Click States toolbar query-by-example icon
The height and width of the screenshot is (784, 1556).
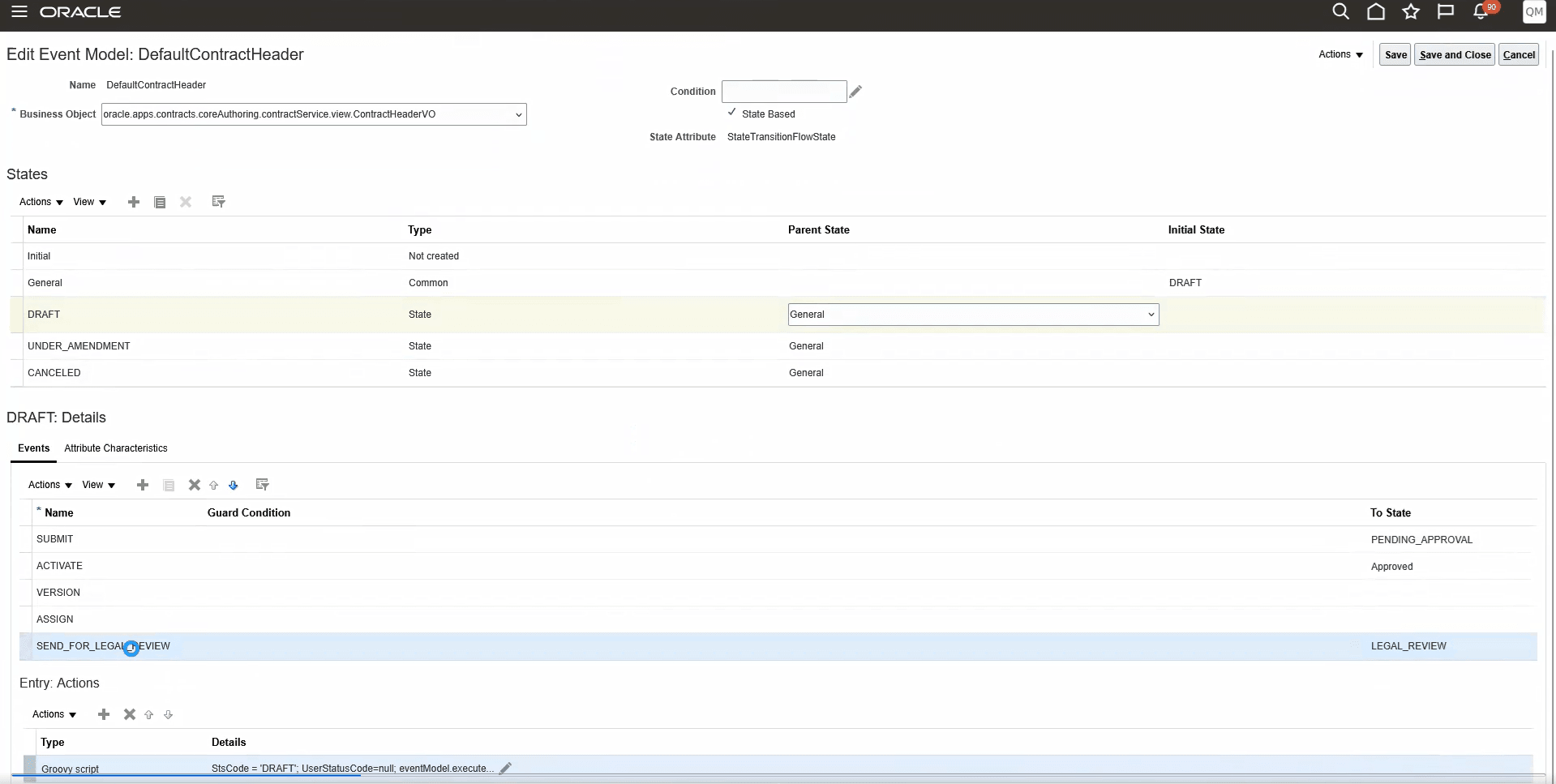tap(218, 201)
